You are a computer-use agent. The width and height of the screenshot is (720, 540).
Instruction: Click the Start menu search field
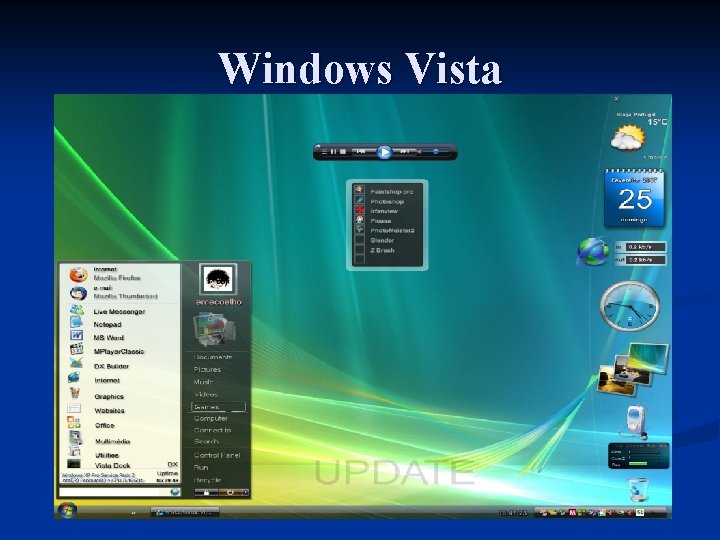(x=114, y=492)
